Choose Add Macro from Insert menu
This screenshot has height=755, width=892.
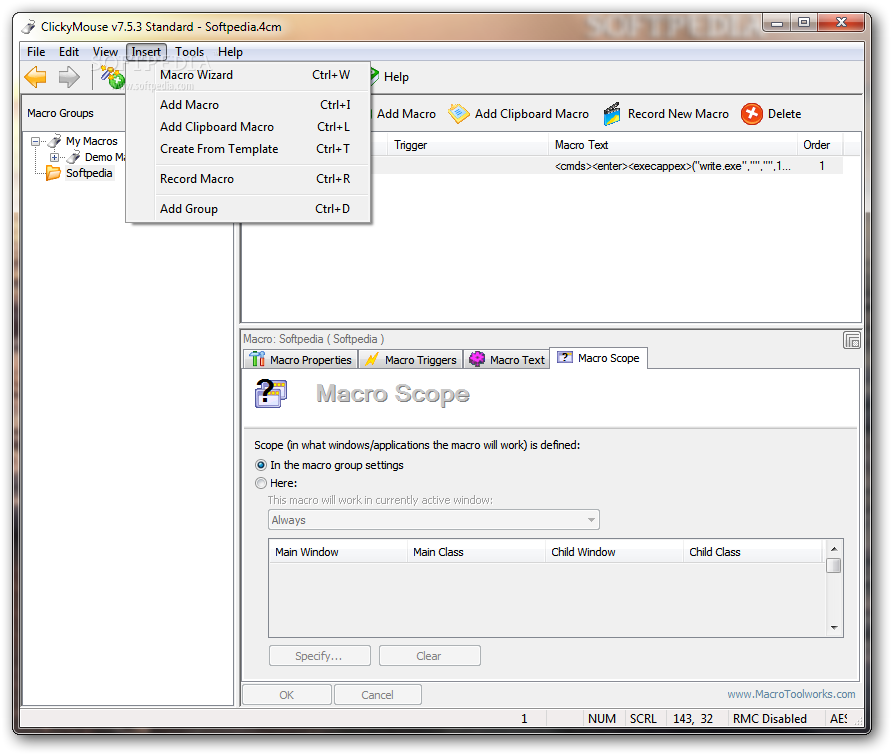coord(249,105)
